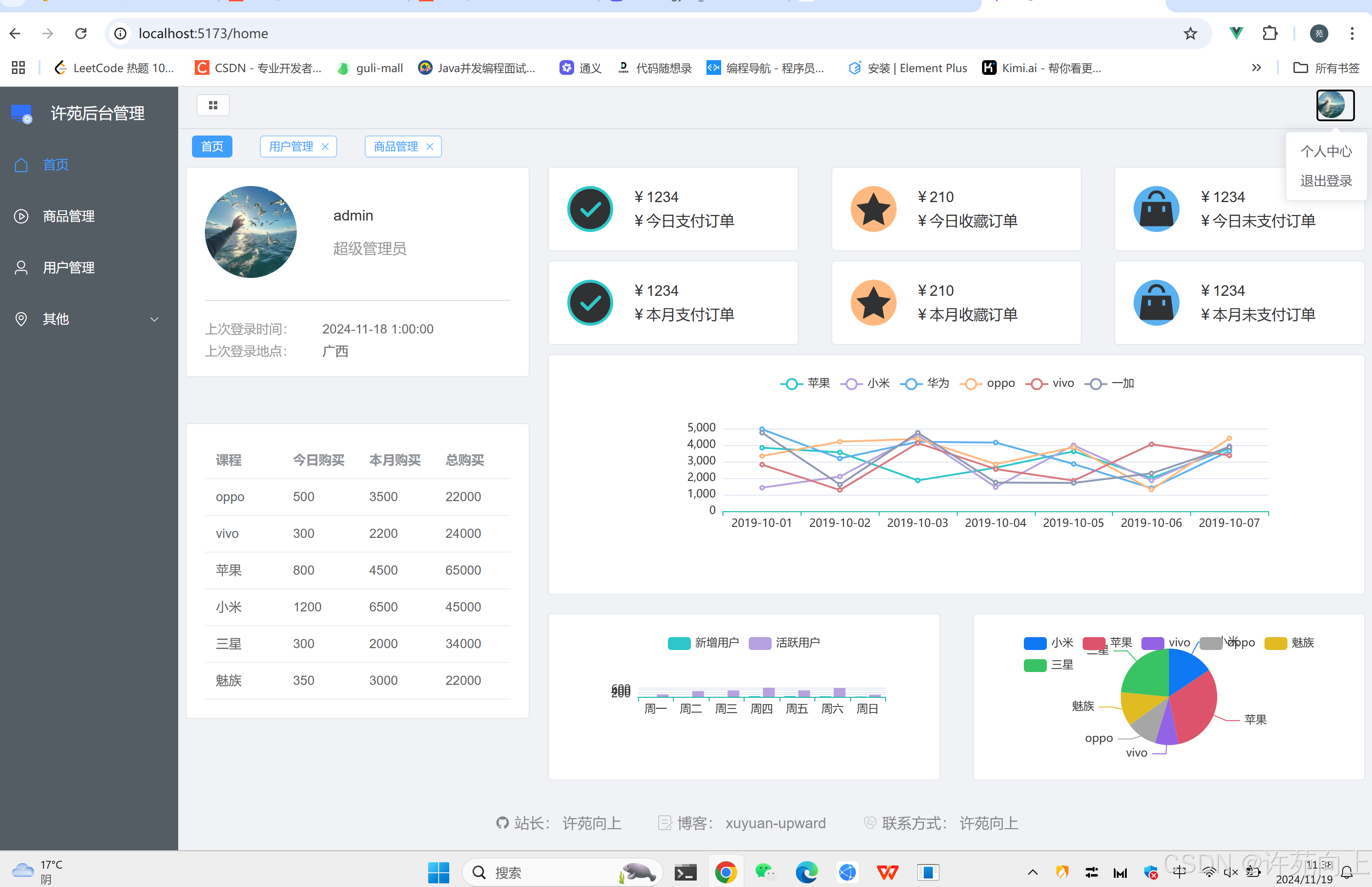Open the Vue devtools extension icon
Image resolution: width=1372 pixels, height=887 pixels.
click(1236, 34)
